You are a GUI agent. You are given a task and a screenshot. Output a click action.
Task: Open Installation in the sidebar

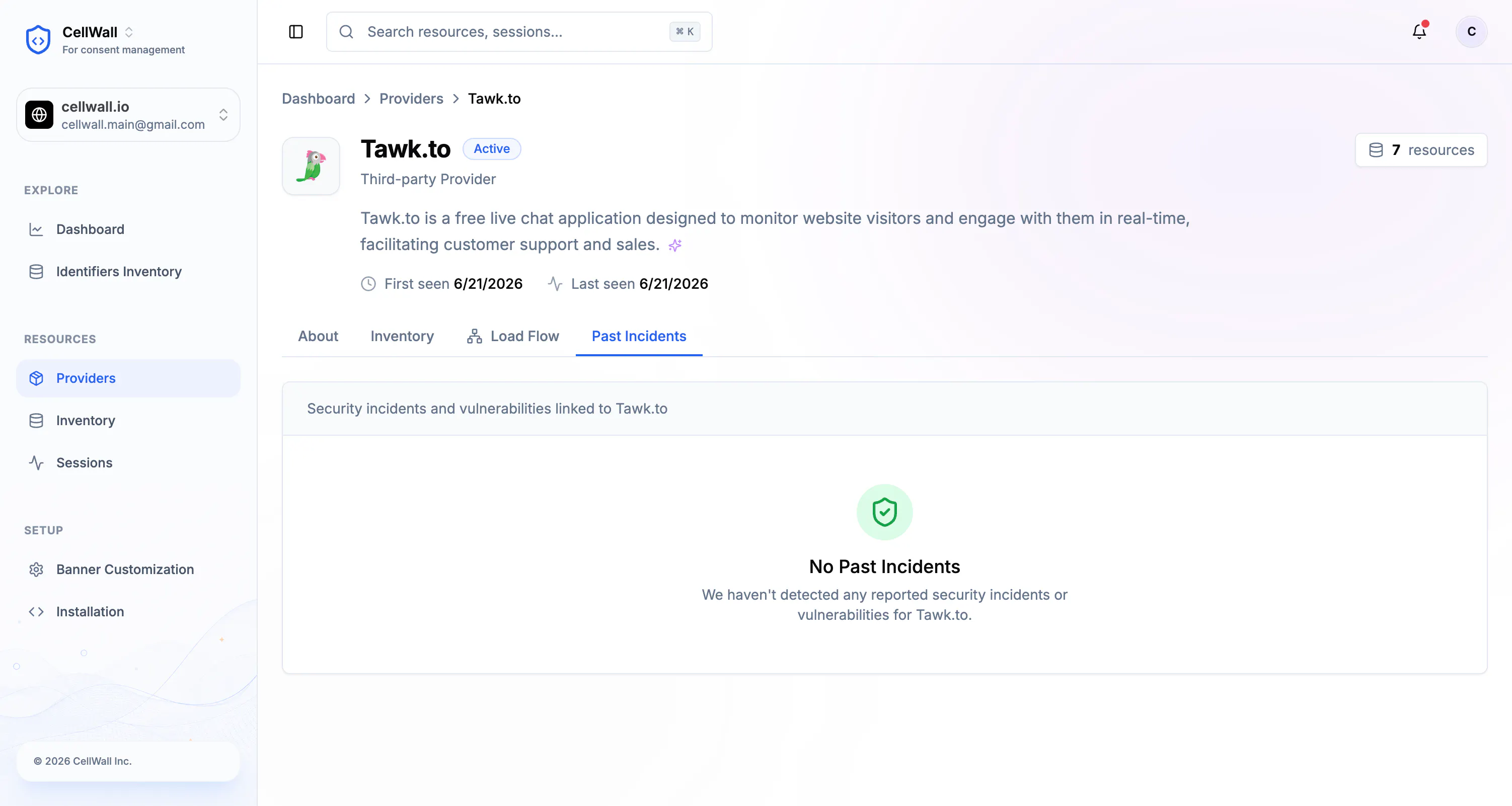tap(128, 612)
